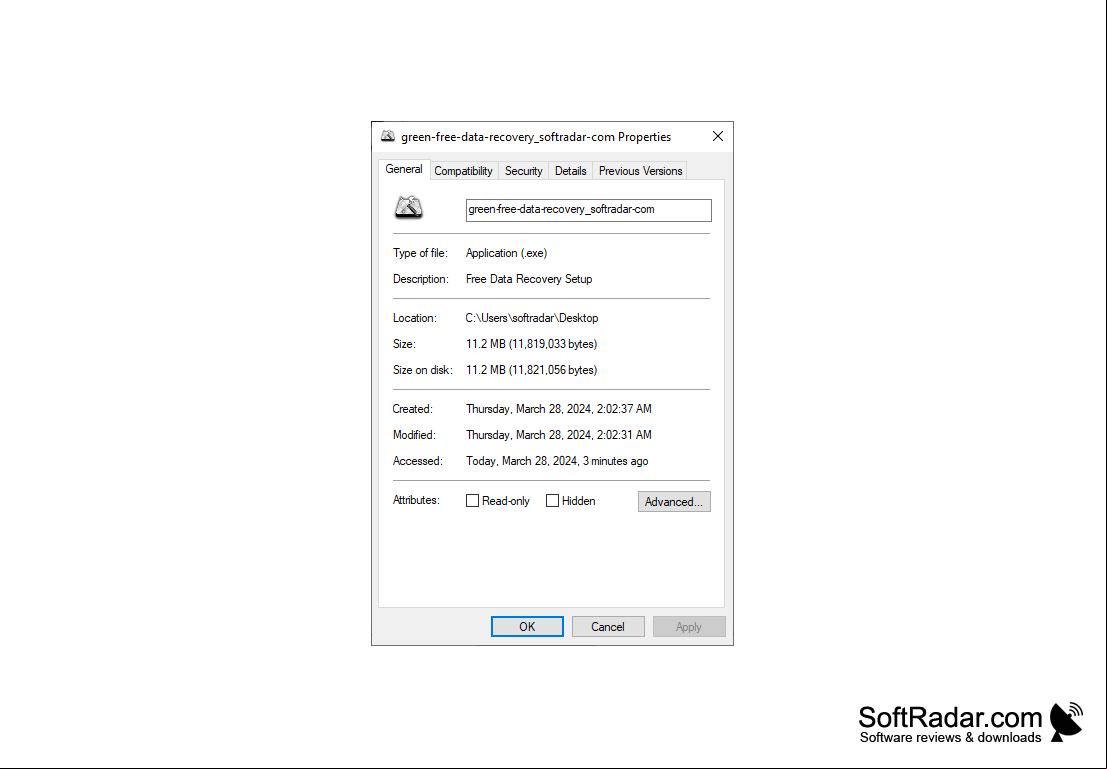
Task: Click the 'Attributes:' label
Action: (x=416, y=500)
